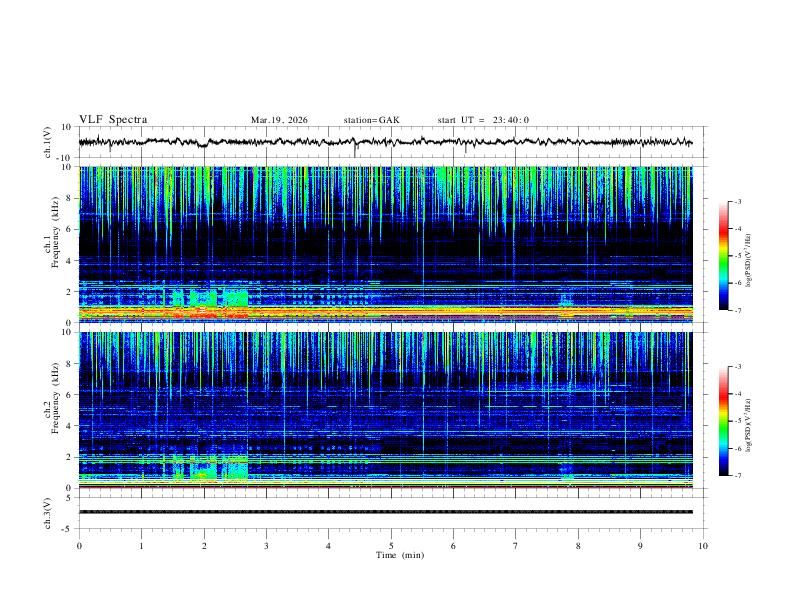This screenshot has height=612, width=792.
Task: Click tick label "0" on the Time axis
Action: [79, 546]
